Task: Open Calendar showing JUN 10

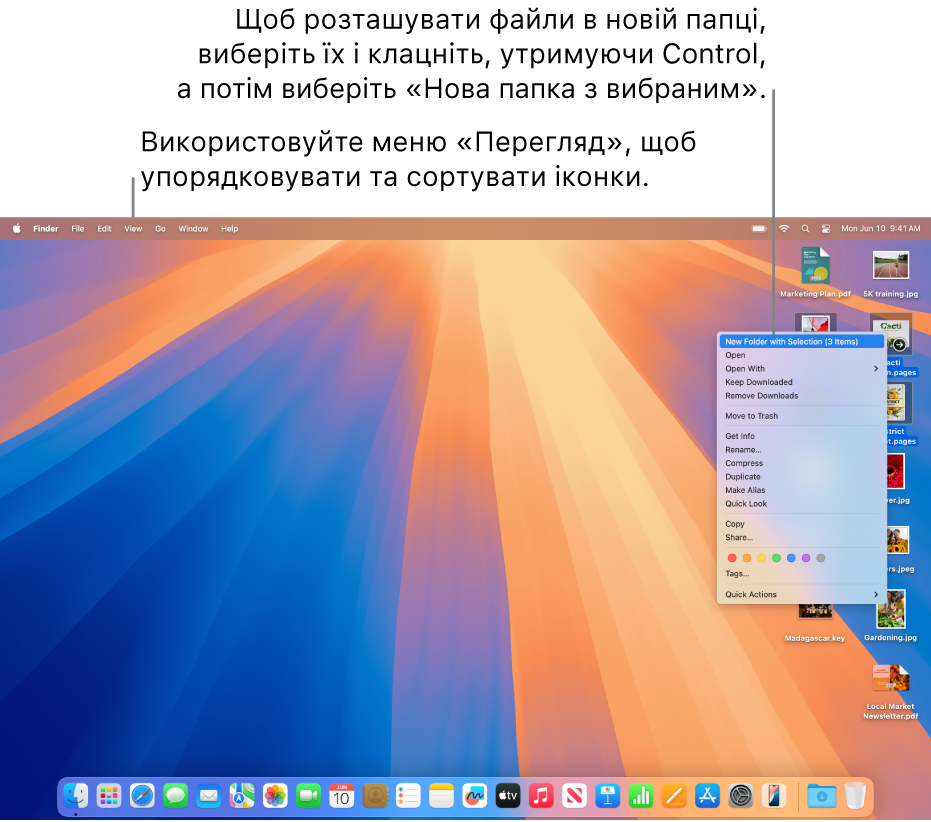Action: [342, 796]
